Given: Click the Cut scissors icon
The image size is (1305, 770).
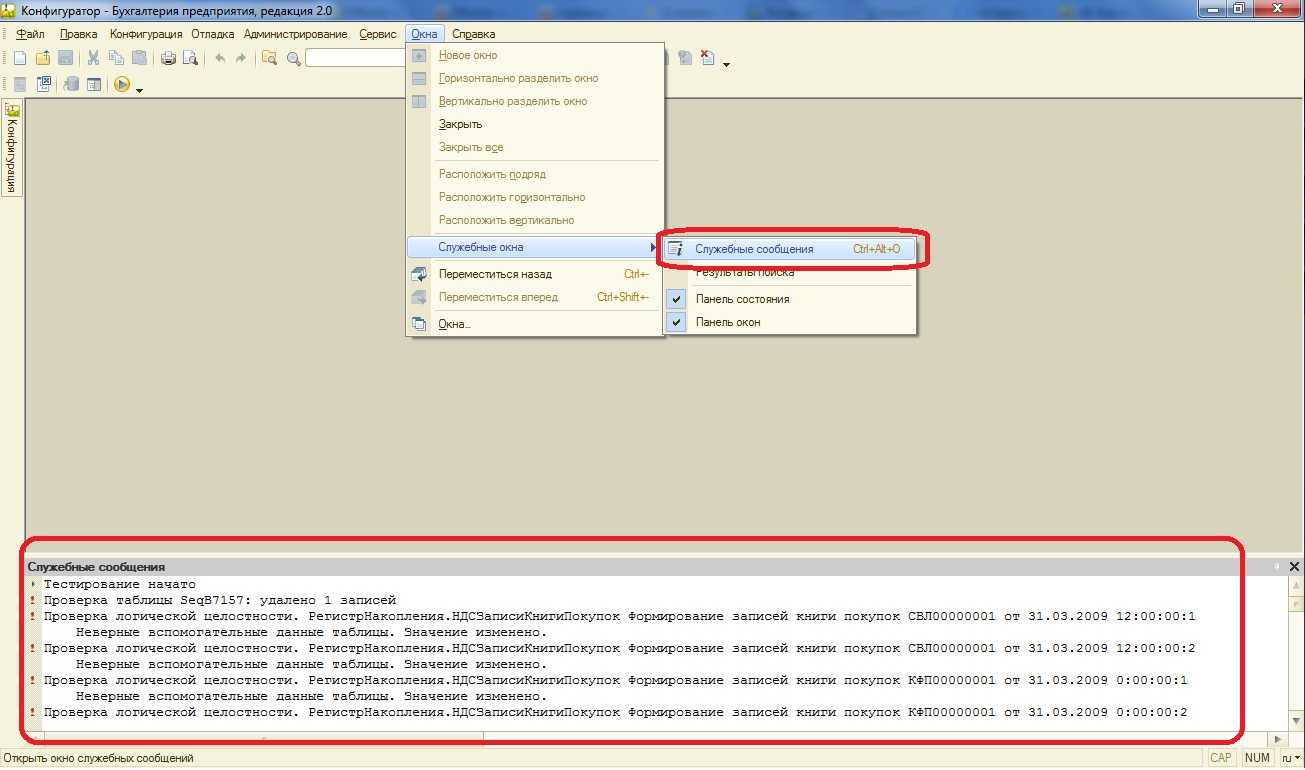Looking at the screenshot, I should pos(94,58).
